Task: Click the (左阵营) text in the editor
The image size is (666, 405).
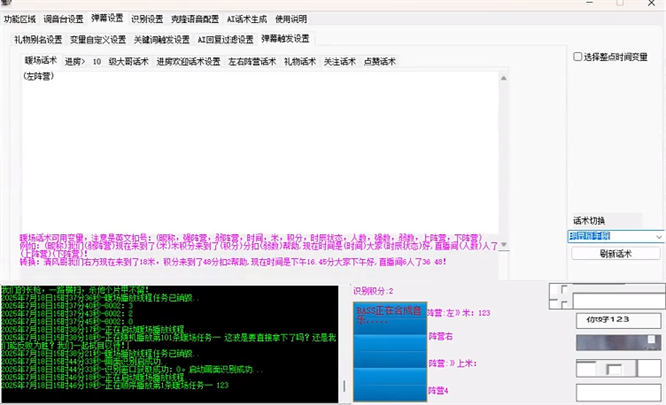Action: (x=38, y=76)
